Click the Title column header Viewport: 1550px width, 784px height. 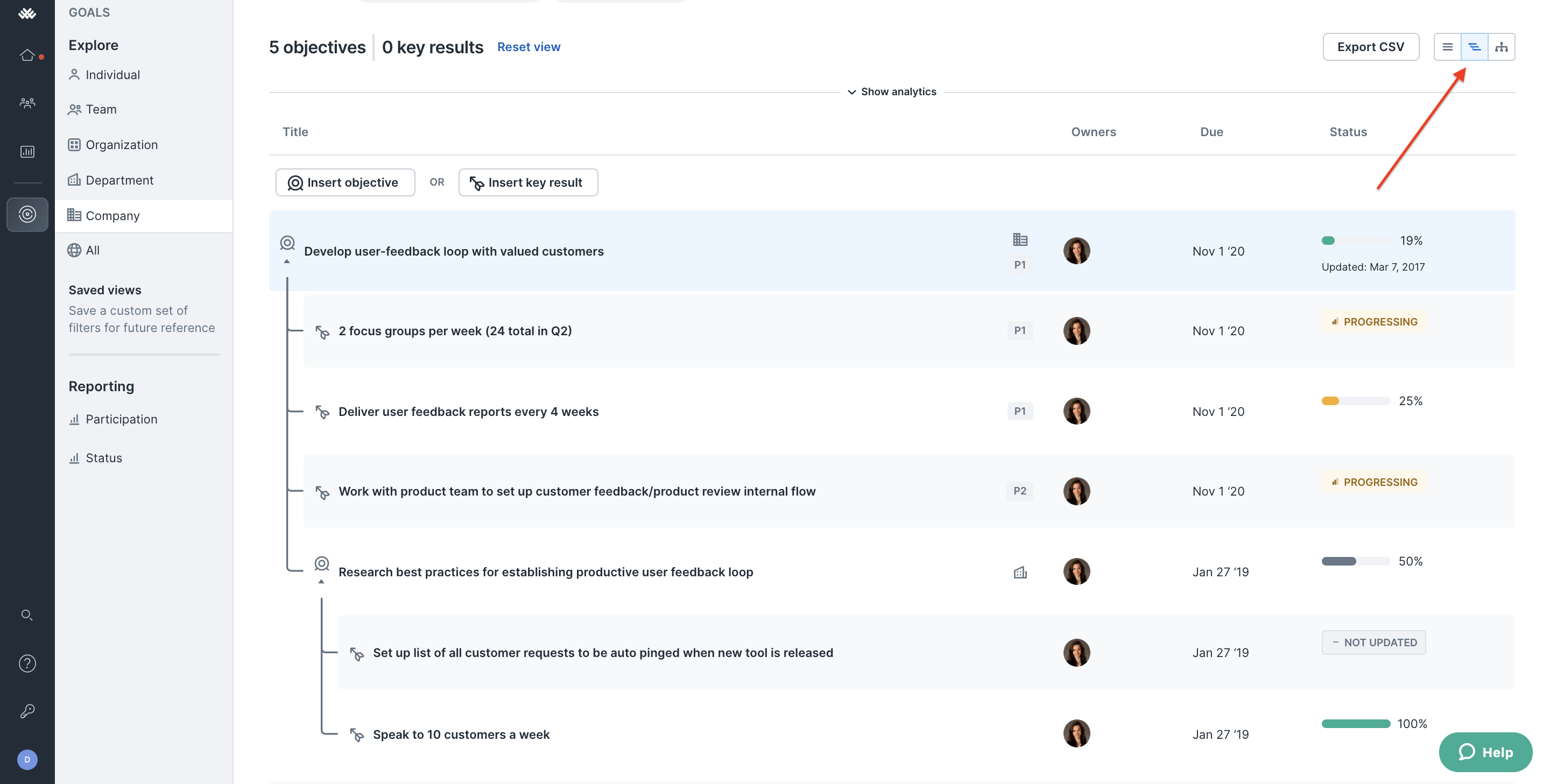(x=295, y=132)
